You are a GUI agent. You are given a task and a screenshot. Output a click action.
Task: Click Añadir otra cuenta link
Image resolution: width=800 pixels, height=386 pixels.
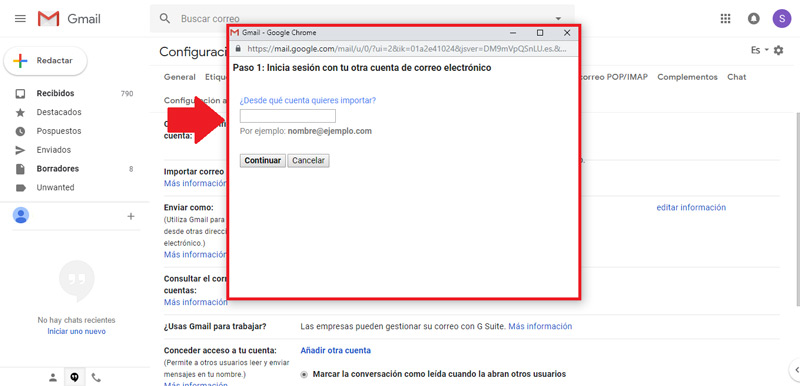[x=336, y=350]
